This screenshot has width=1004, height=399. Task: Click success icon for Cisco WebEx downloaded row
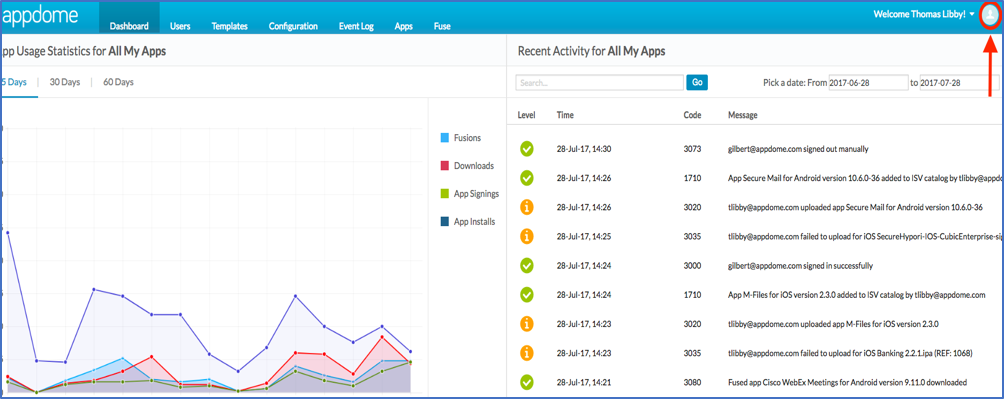click(x=527, y=382)
